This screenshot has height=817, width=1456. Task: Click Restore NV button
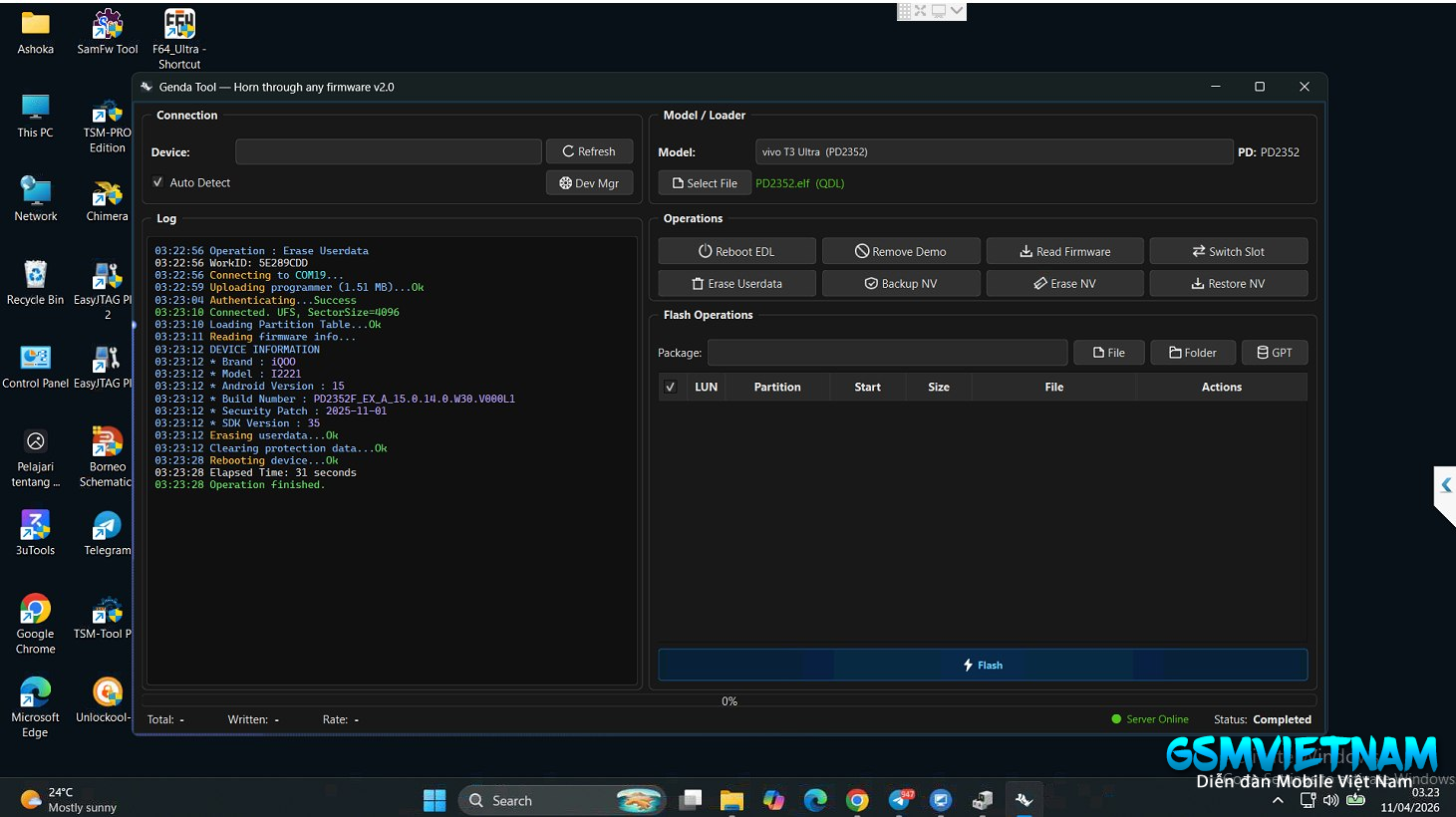[x=1228, y=284]
